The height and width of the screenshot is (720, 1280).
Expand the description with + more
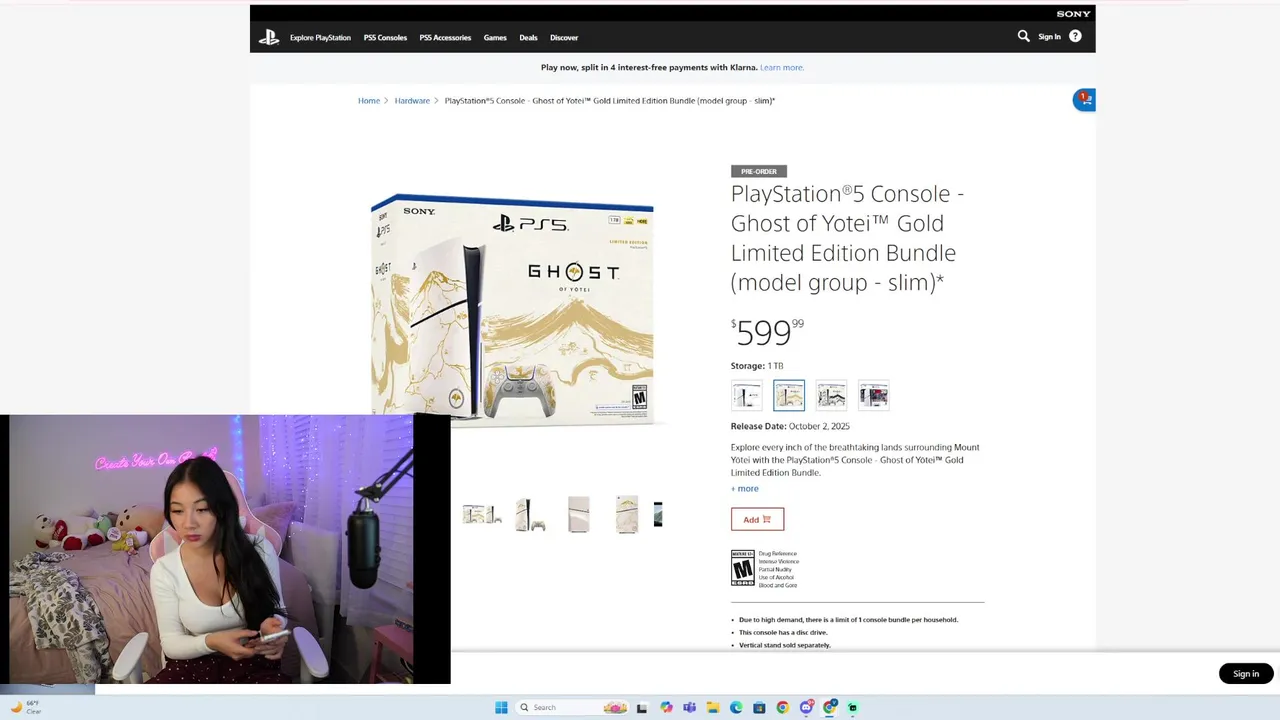(745, 488)
